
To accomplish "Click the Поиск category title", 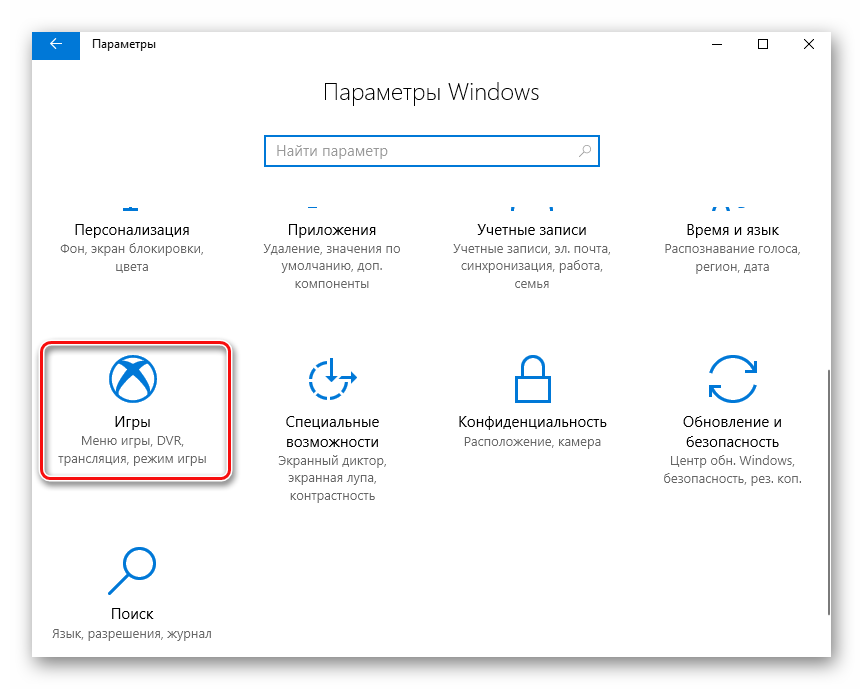I will [x=132, y=614].
